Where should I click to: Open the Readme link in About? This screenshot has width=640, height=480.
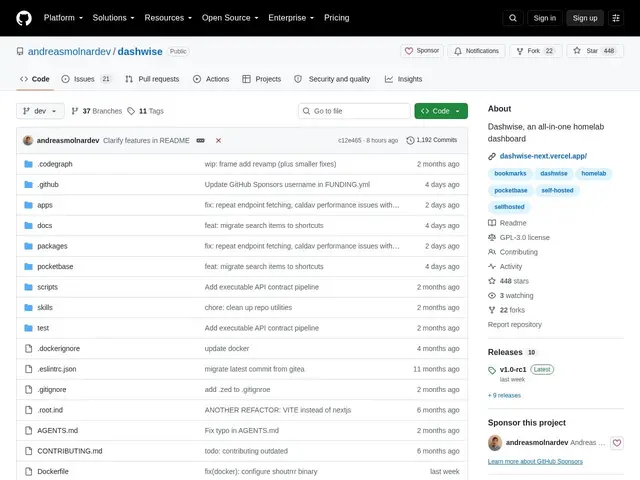tap(507, 223)
